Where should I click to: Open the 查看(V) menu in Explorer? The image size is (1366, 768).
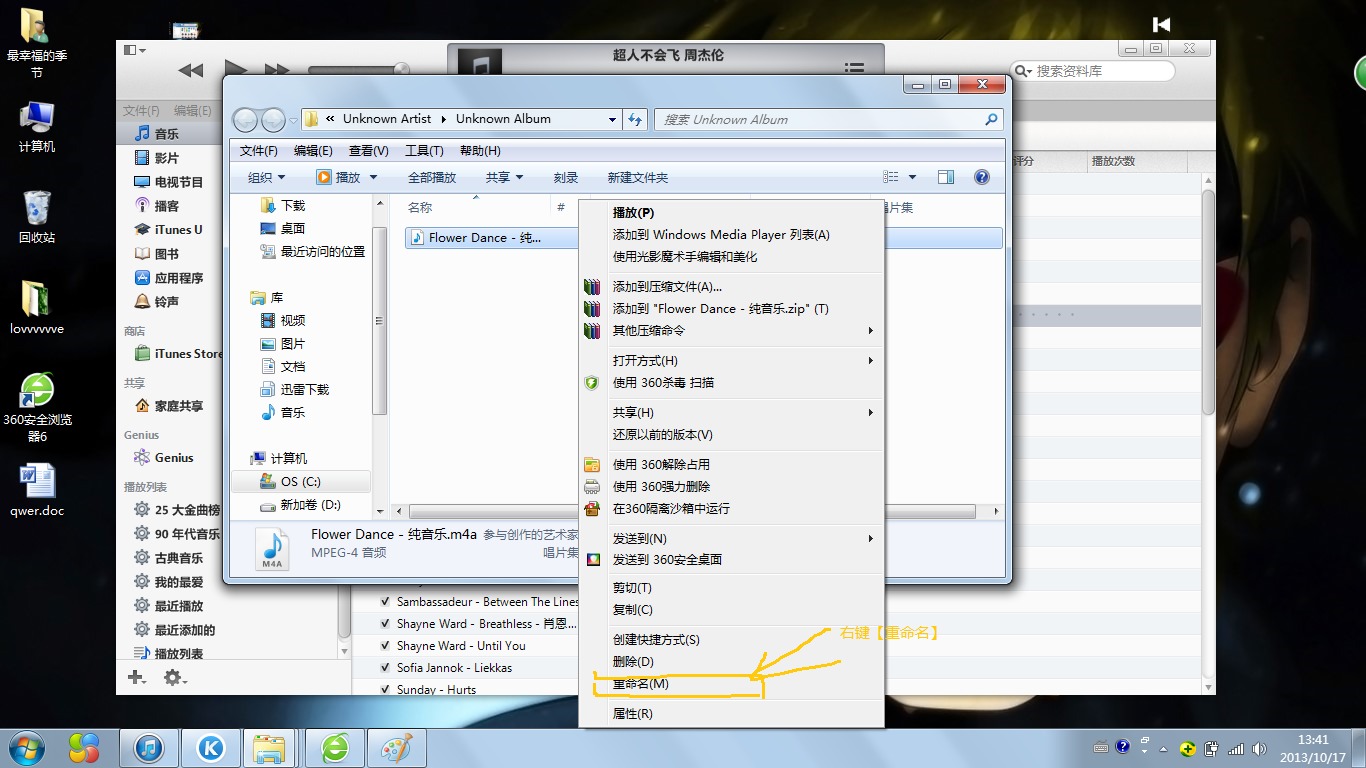click(x=368, y=150)
